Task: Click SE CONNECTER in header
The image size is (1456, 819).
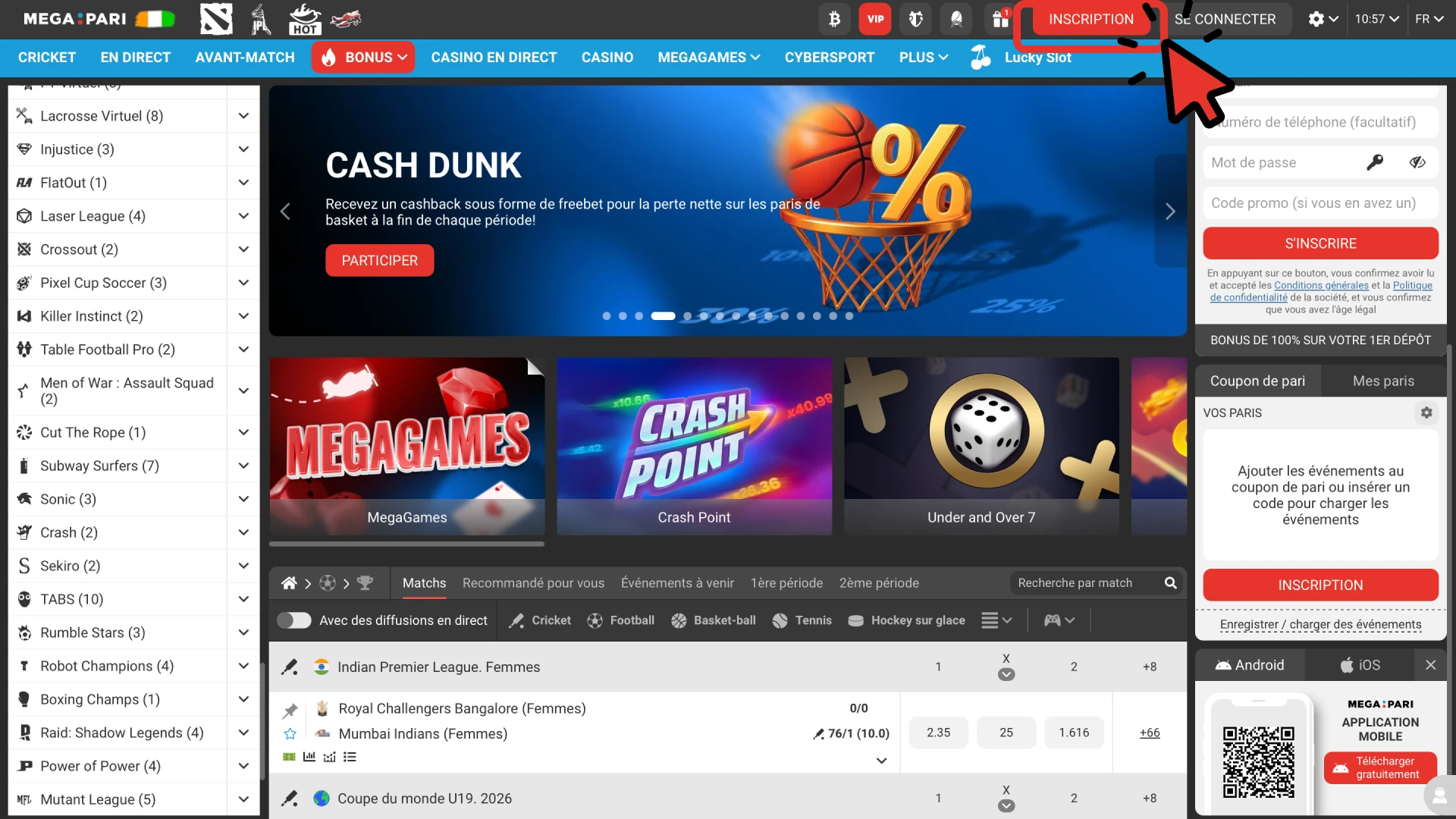Action: point(1225,19)
